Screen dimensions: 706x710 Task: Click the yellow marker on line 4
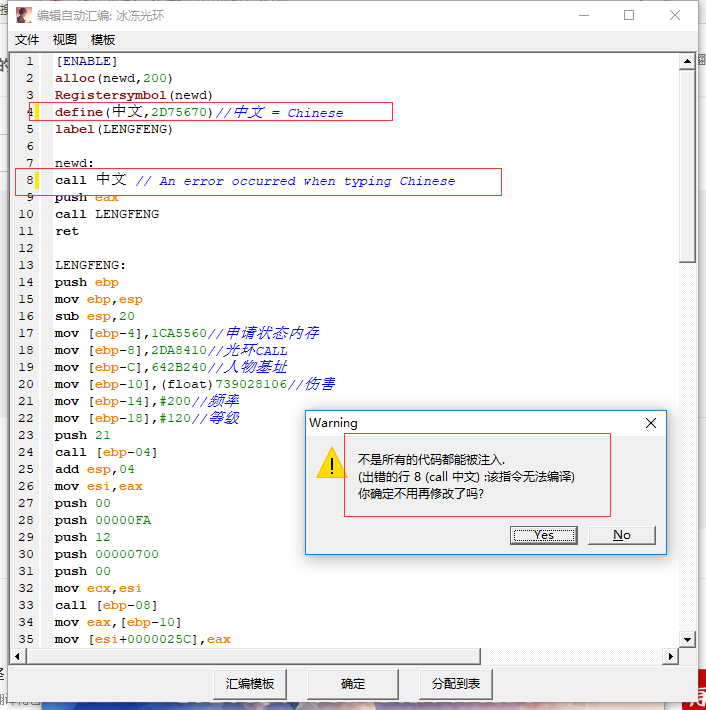pos(38,112)
